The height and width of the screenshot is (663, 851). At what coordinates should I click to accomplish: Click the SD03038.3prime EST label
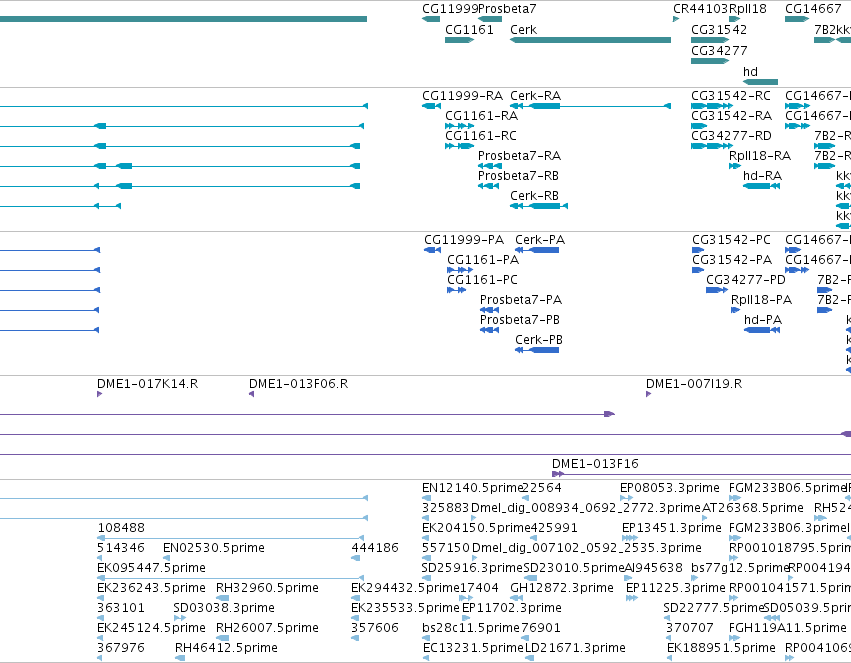click(224, 608)
